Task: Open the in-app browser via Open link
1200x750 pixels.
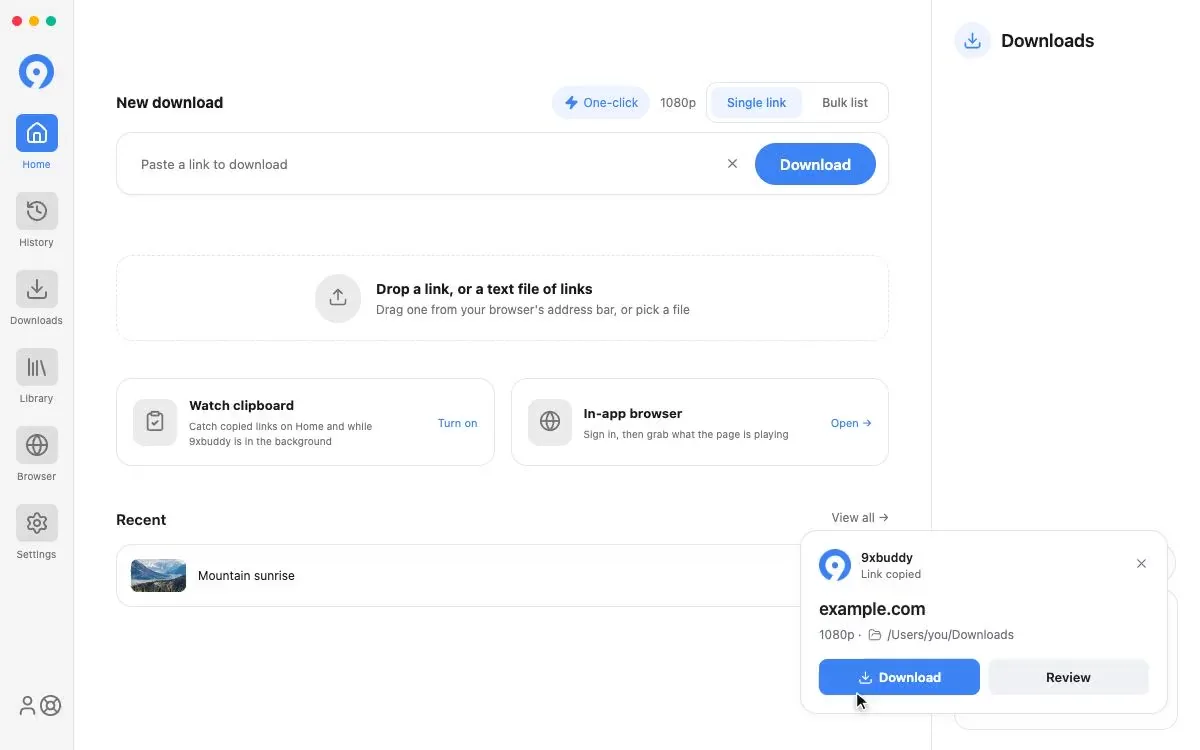Action: pos(851,423)
